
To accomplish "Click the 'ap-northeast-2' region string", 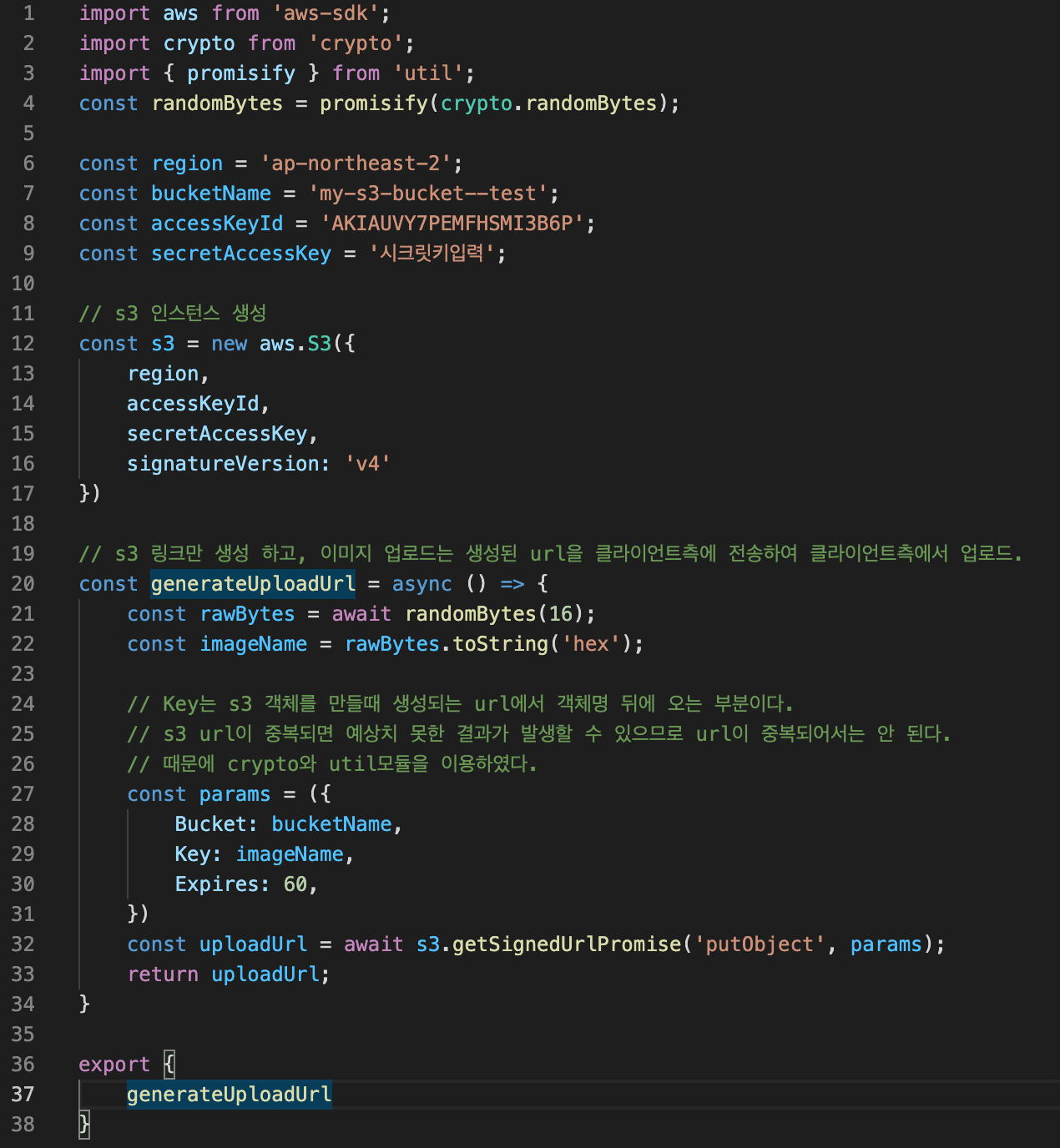I will point(356,164).
